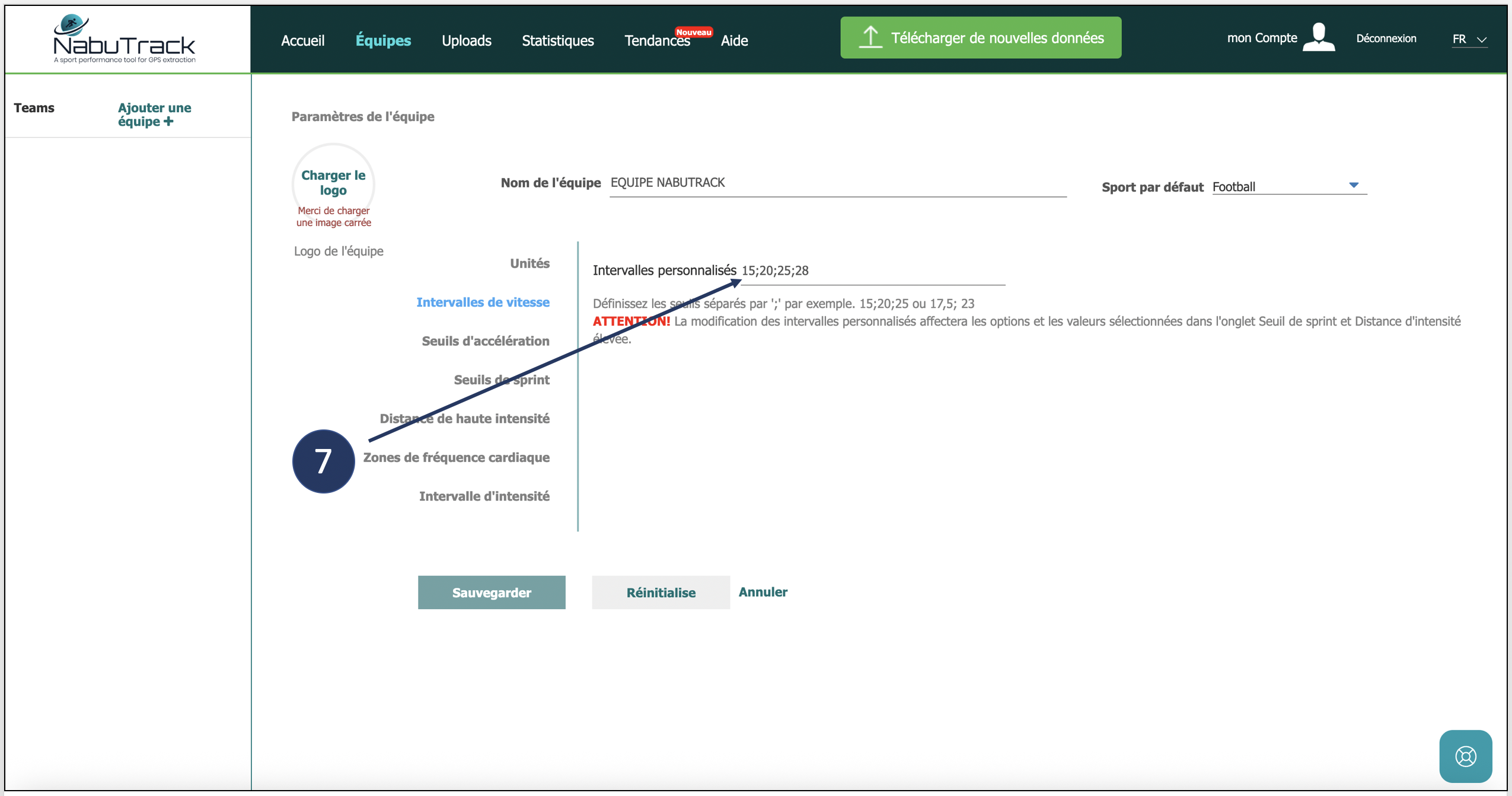Screen dimensions: 1512x796
Task: Click the Teams heading in sidebar
Action: tap(34, 108)
